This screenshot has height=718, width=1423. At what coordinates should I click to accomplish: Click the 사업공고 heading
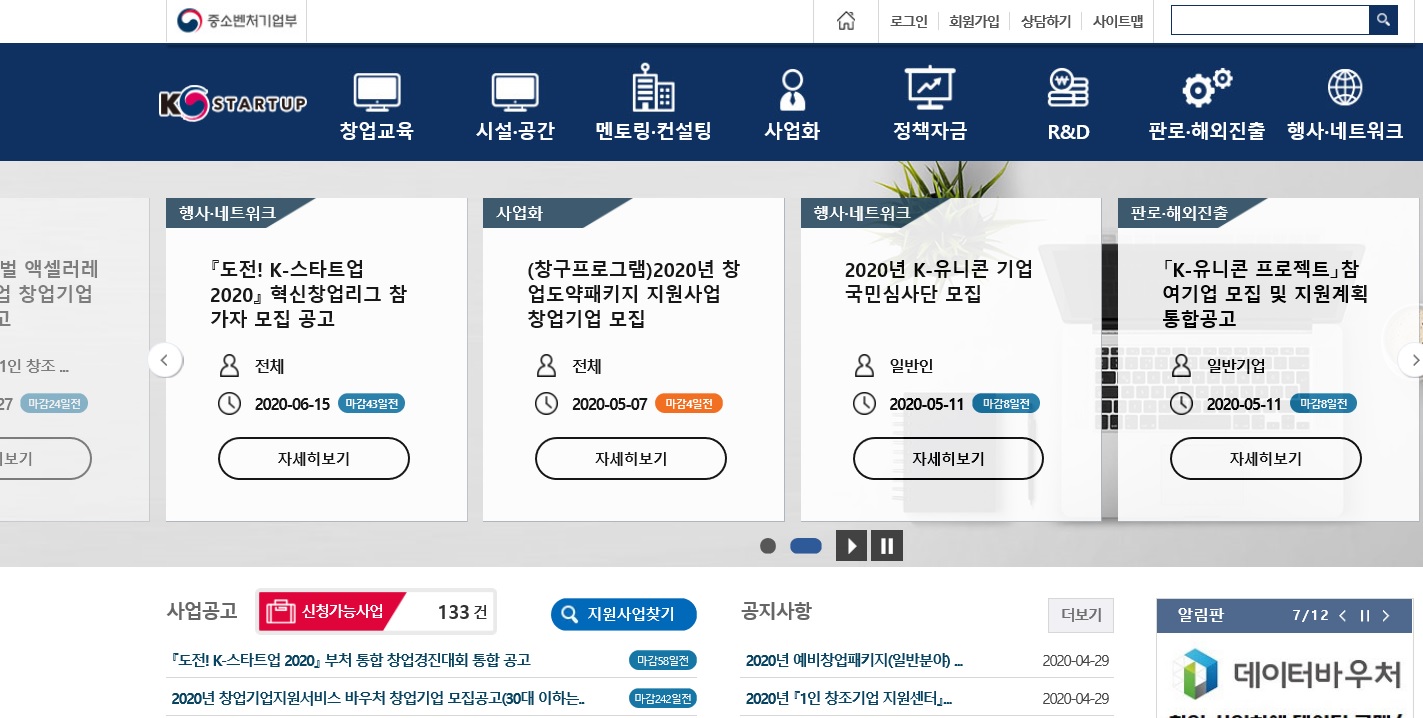tap(202, 611)
